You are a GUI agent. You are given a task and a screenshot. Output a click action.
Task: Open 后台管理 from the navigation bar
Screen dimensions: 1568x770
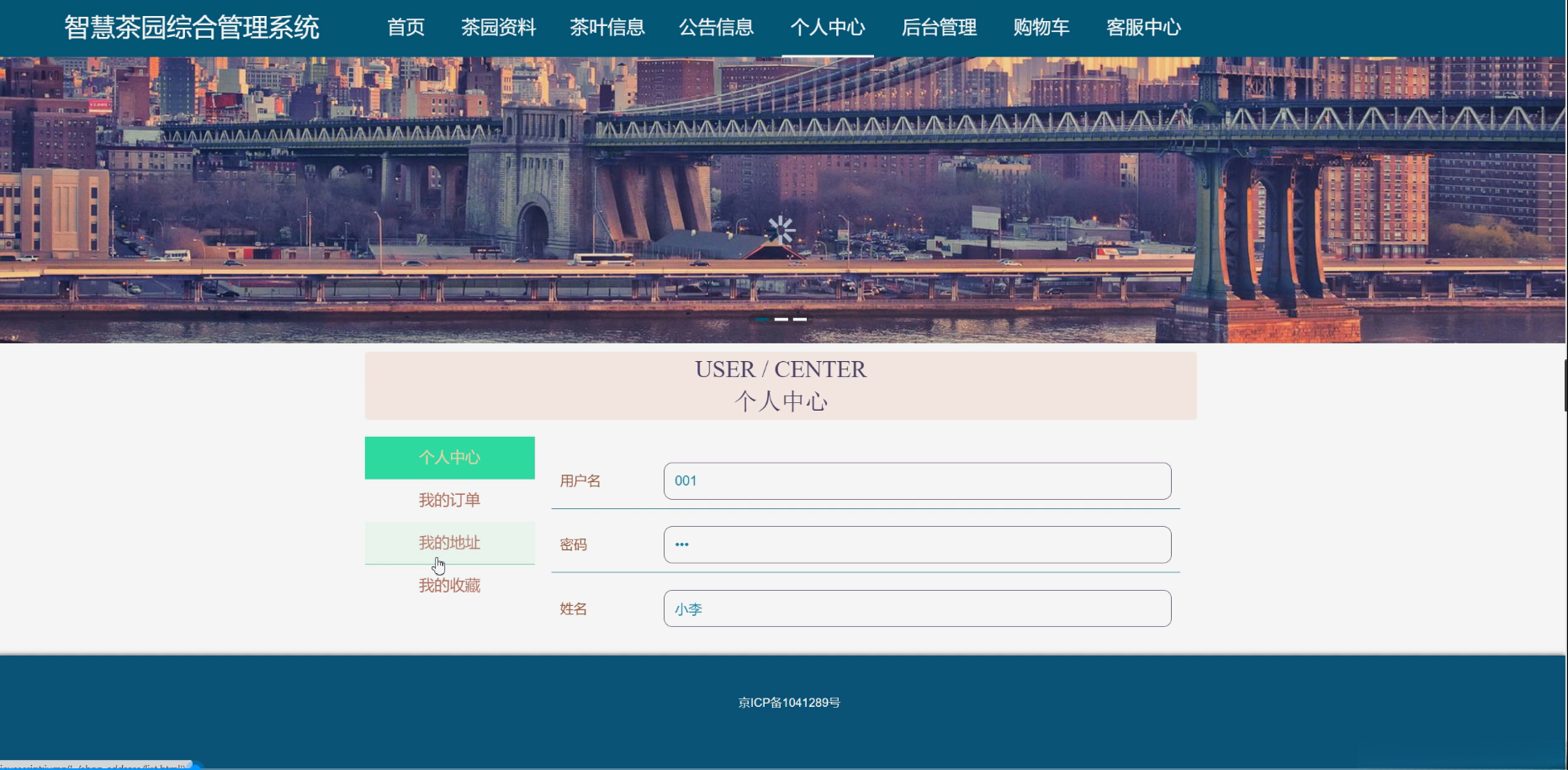pos(939,28)
